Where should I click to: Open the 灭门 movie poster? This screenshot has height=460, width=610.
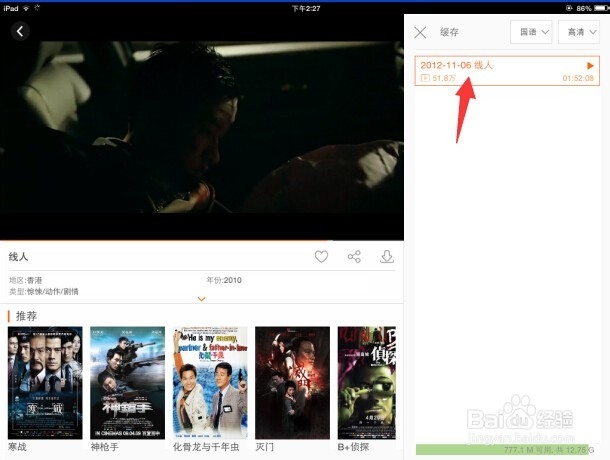293,383
